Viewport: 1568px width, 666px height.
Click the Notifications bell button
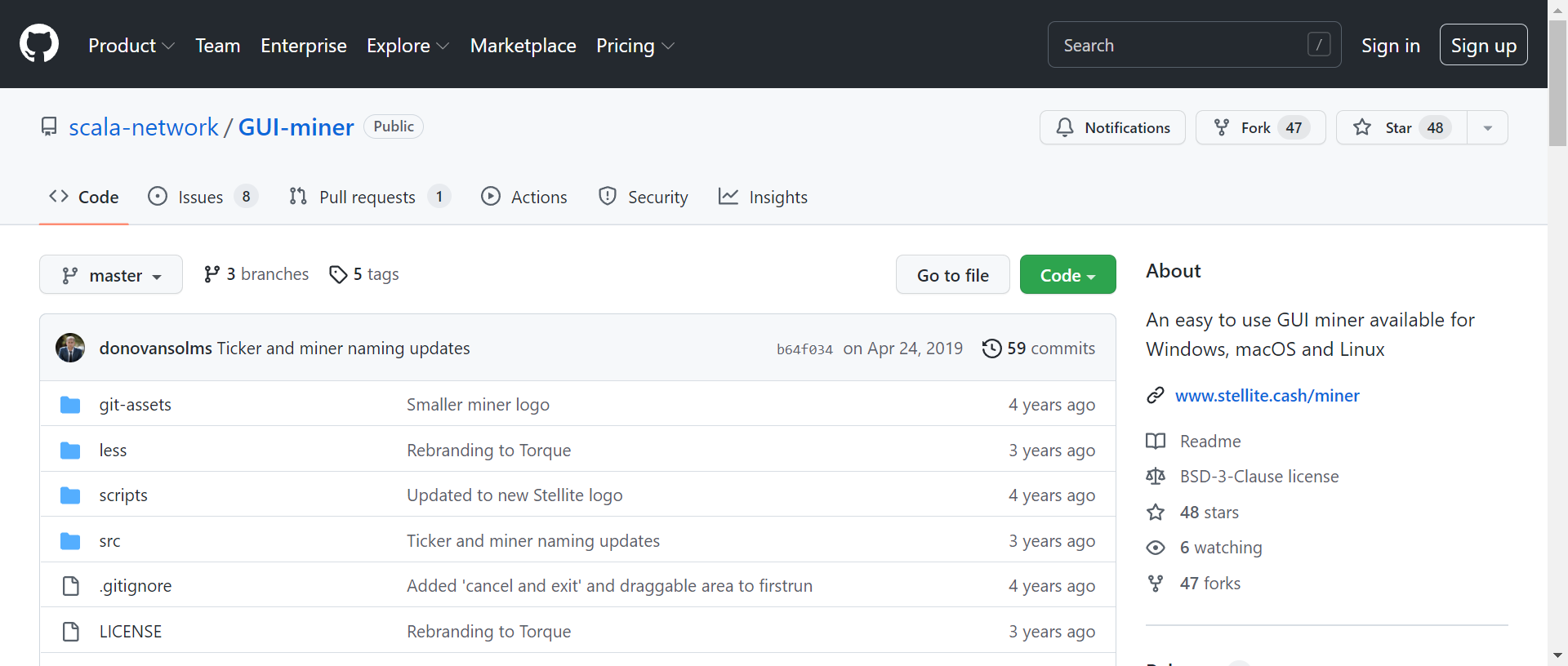click(x=1112, y=128)
